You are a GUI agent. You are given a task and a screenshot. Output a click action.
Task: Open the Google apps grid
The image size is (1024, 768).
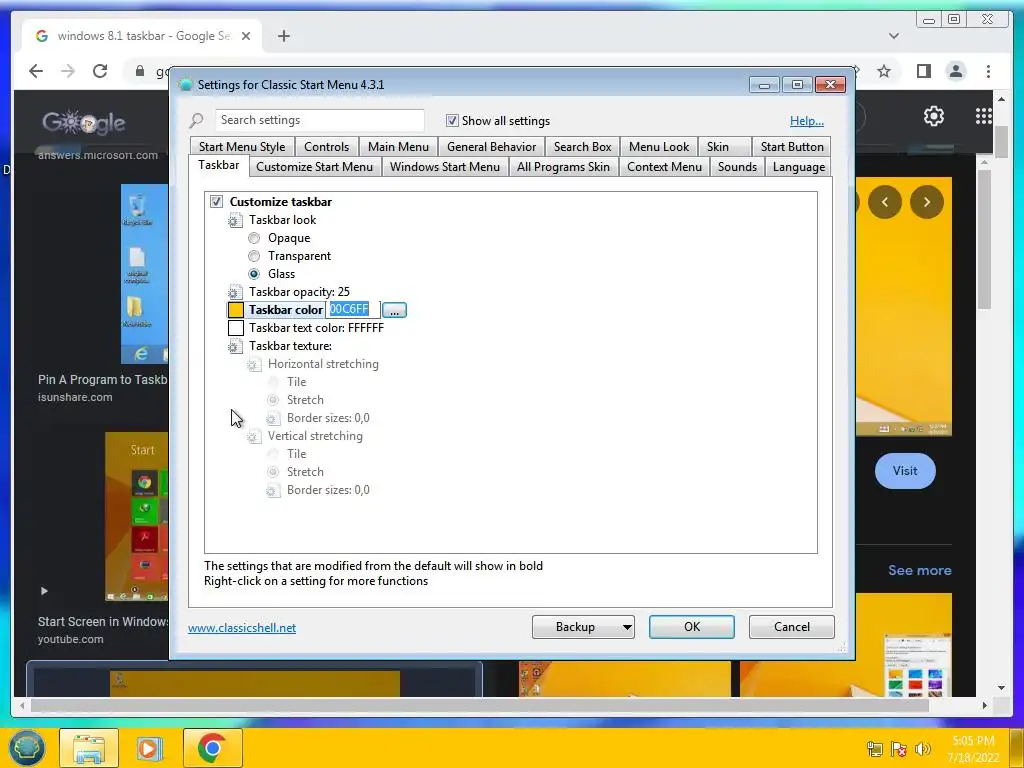(x=984, y=116)
